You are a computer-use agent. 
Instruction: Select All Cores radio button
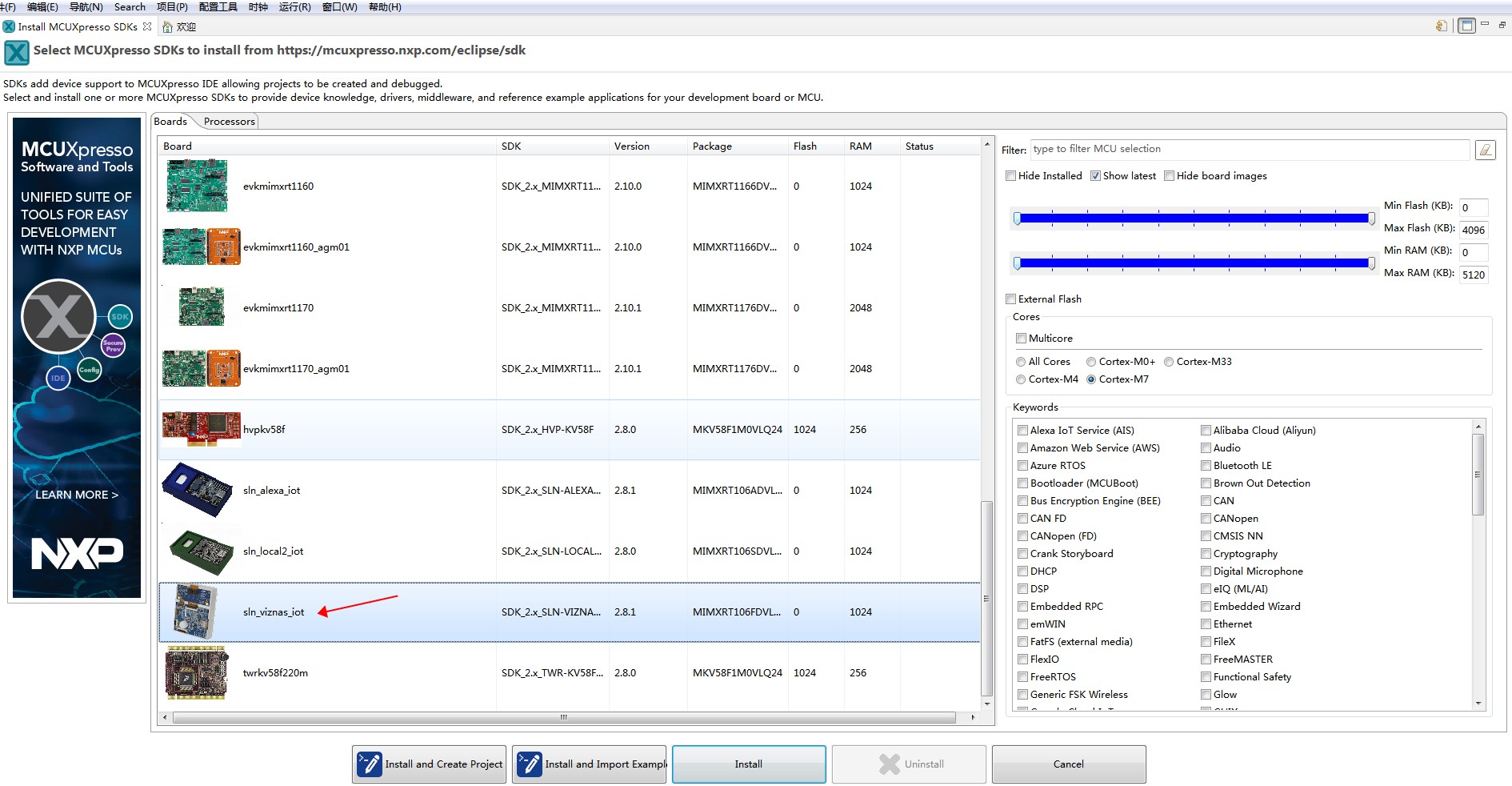pyautogui.click(x=1021, y=362)
